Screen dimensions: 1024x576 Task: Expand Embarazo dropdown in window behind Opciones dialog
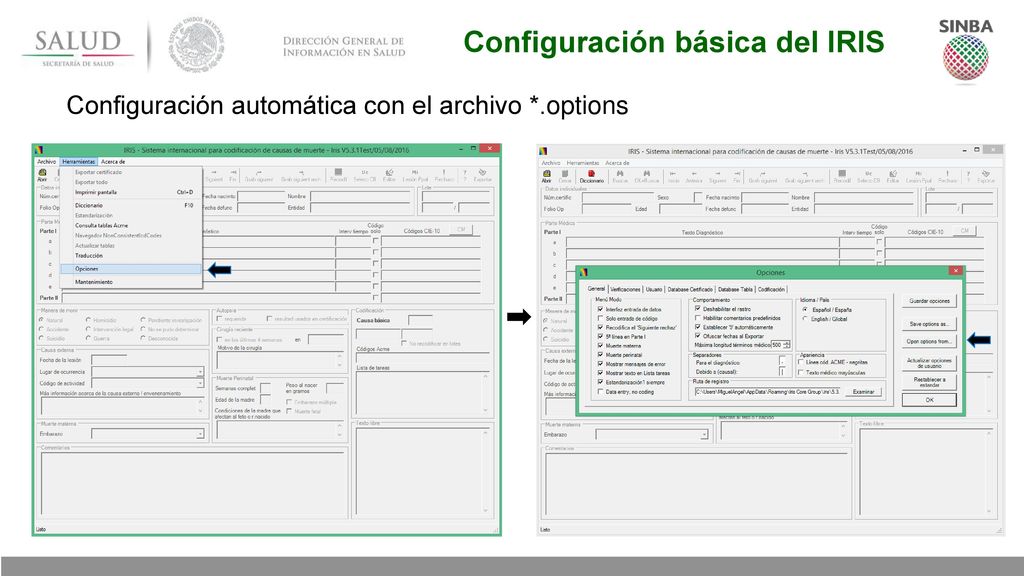[704, 434]
